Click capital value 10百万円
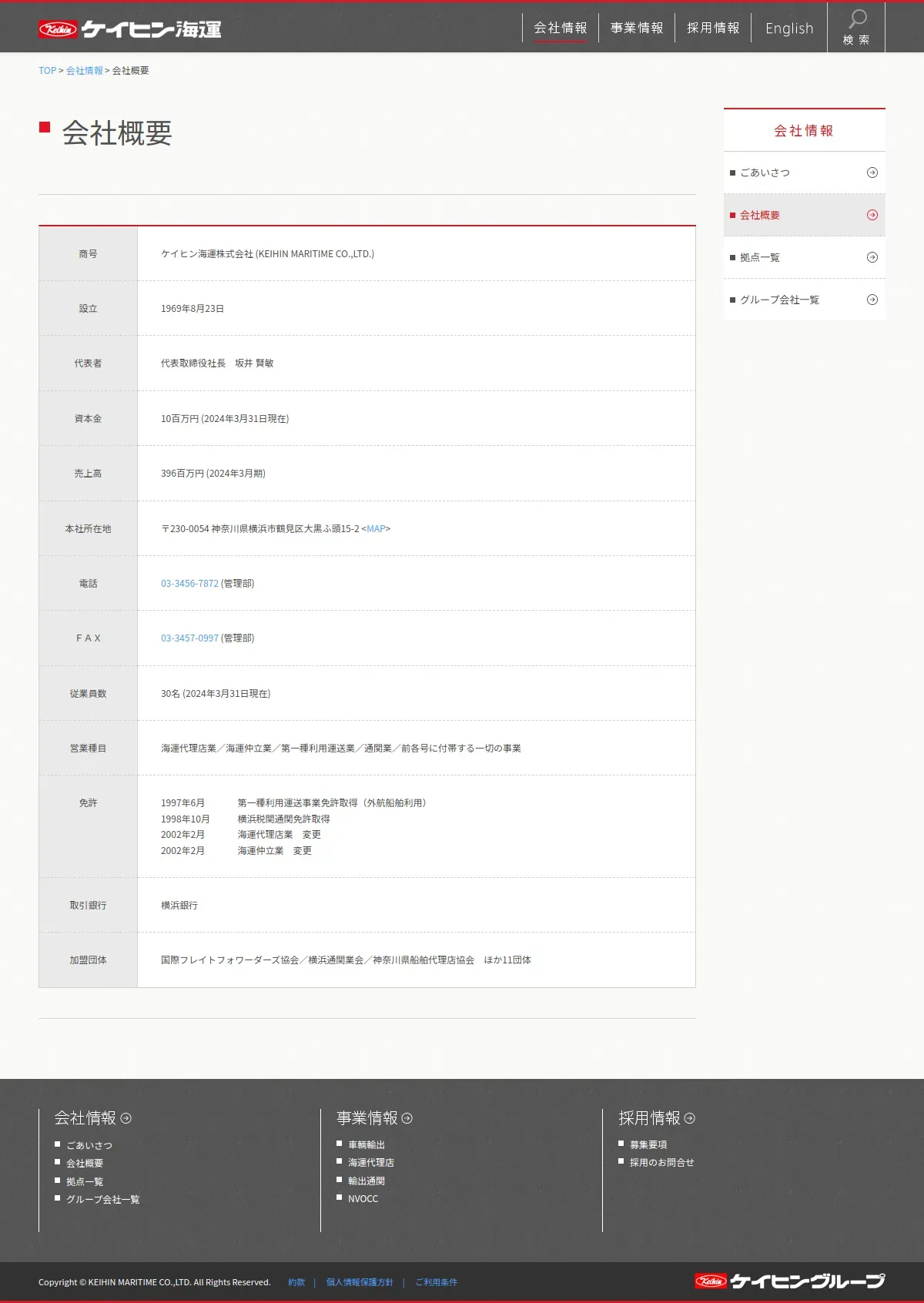 tap(180, 418)
